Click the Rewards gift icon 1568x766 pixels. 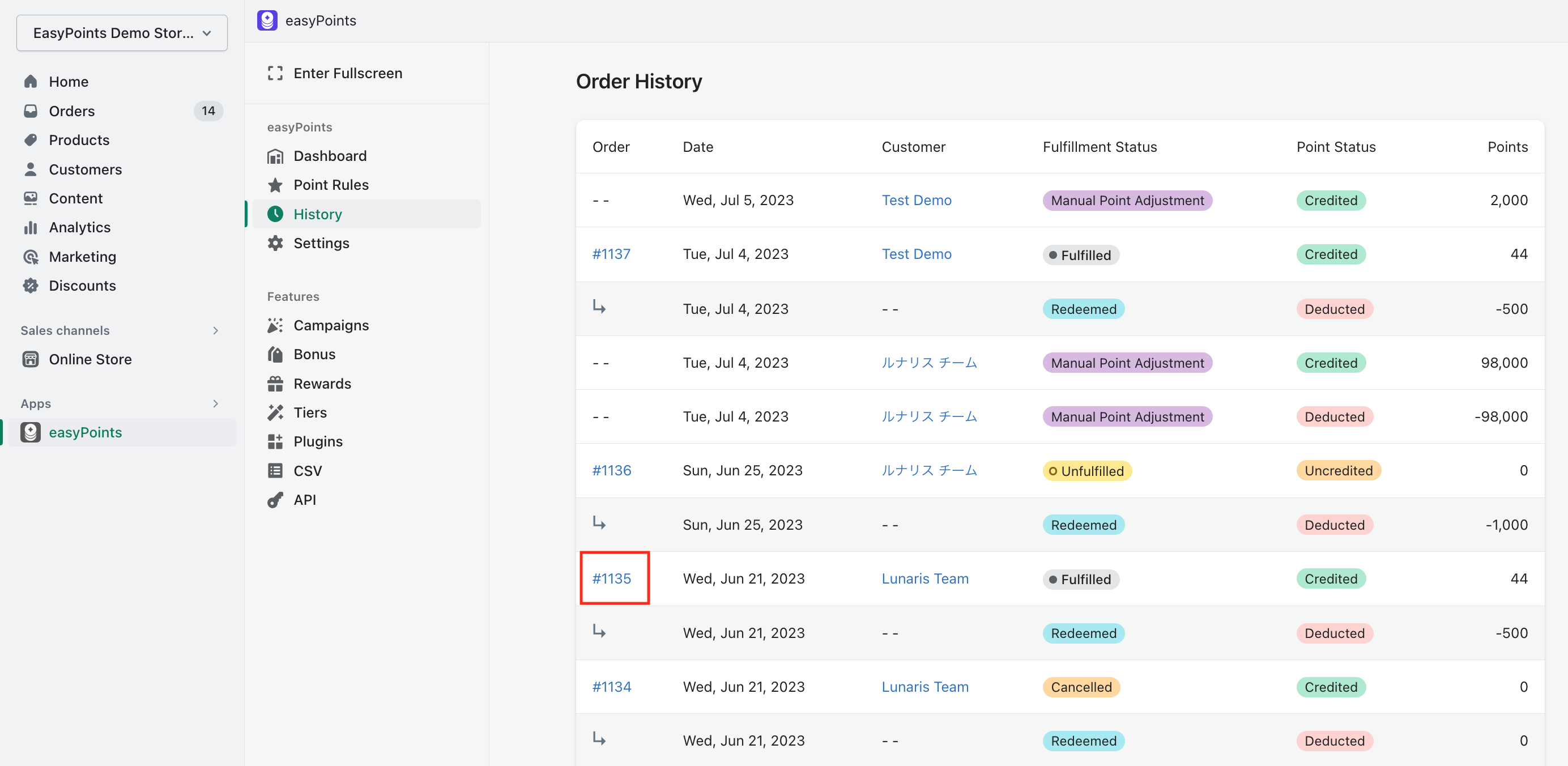click(x=275, y=384)
